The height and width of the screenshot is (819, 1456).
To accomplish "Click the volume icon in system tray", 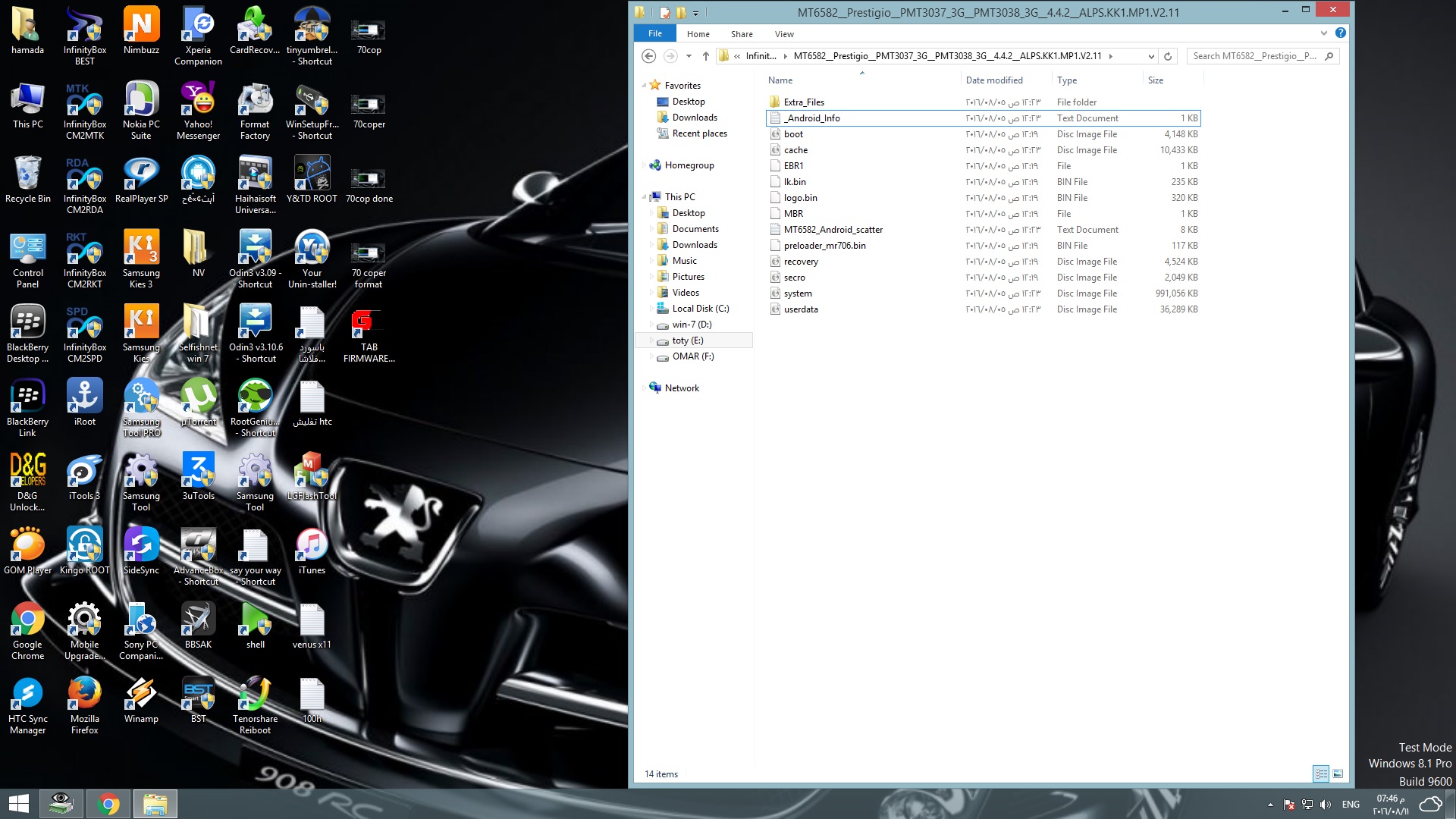I will 1325,805.
